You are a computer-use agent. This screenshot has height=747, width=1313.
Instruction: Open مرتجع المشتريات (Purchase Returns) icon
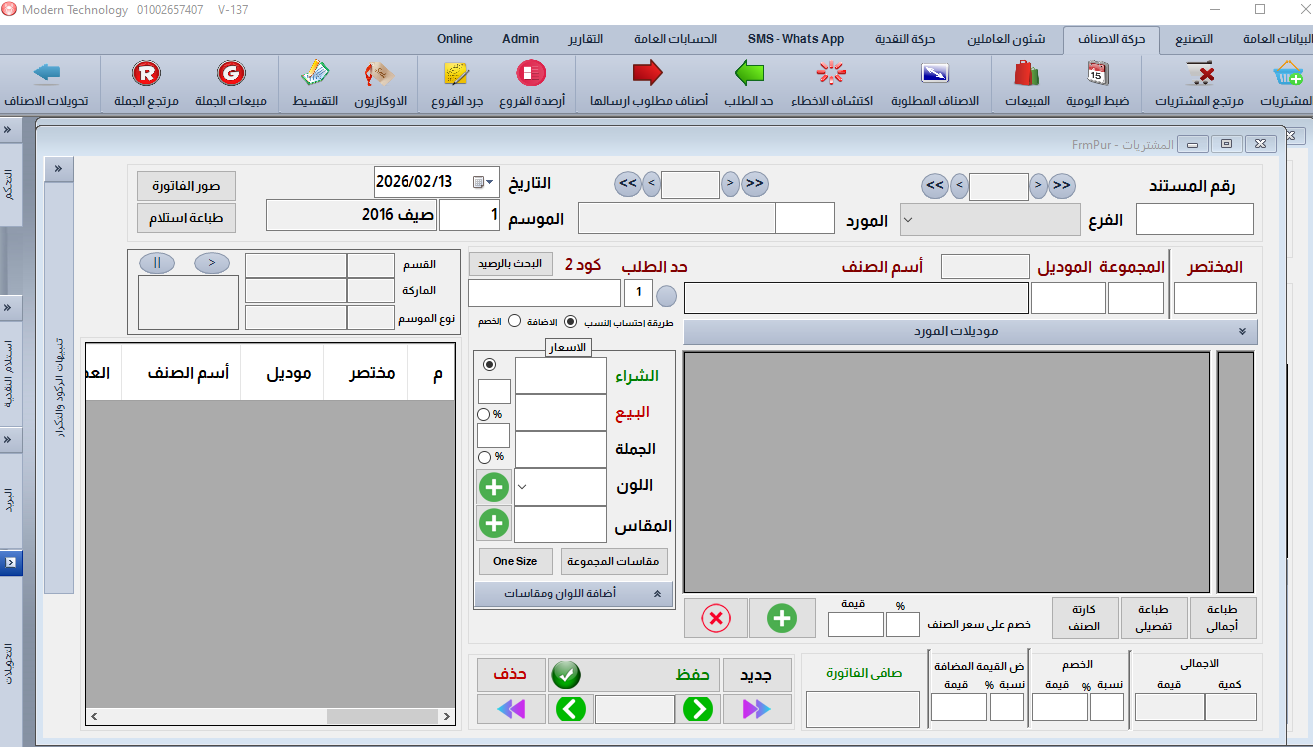tap(1198, 75)
